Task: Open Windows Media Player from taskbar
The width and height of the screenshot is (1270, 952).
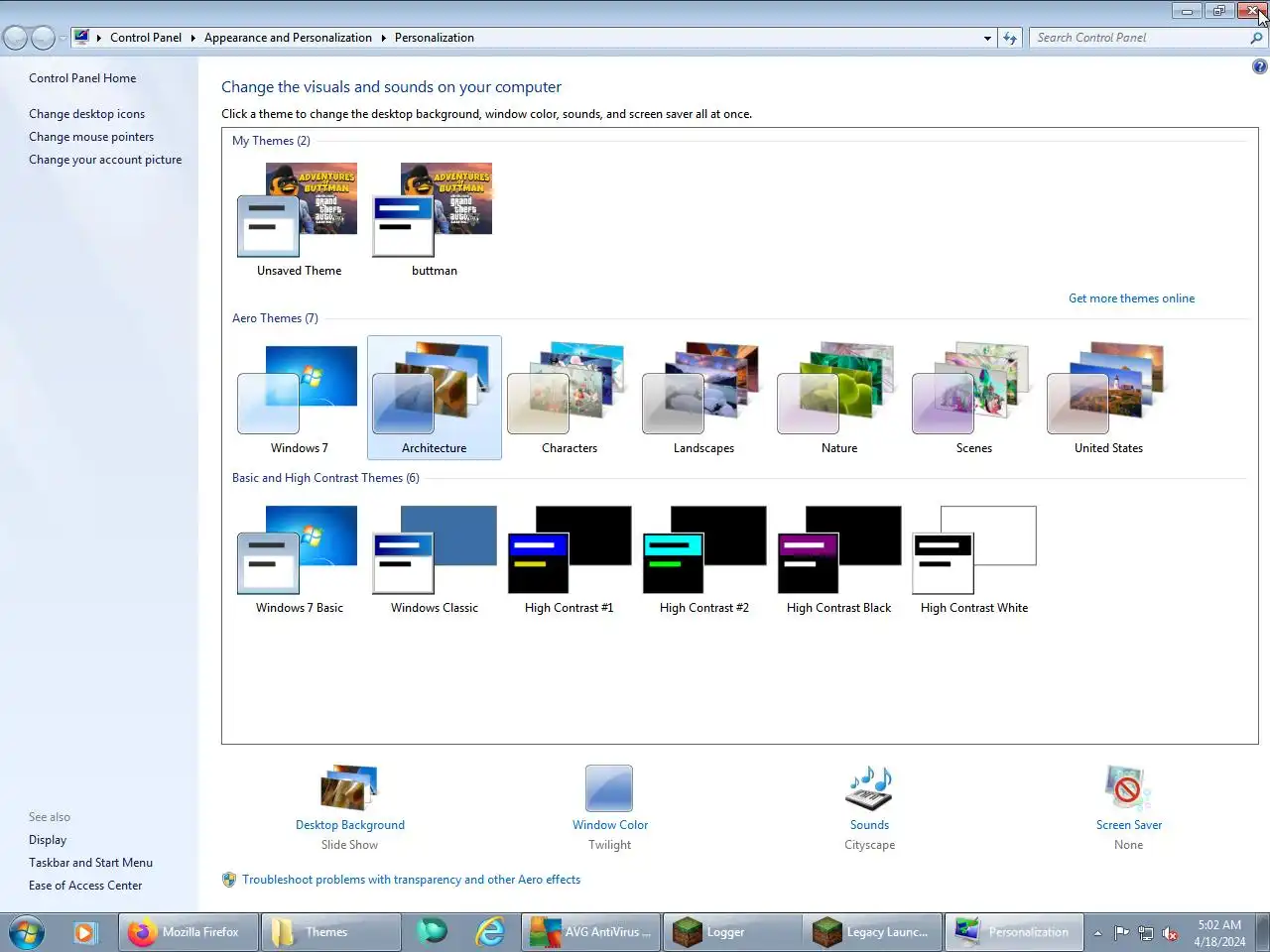Action: point(84,932)
